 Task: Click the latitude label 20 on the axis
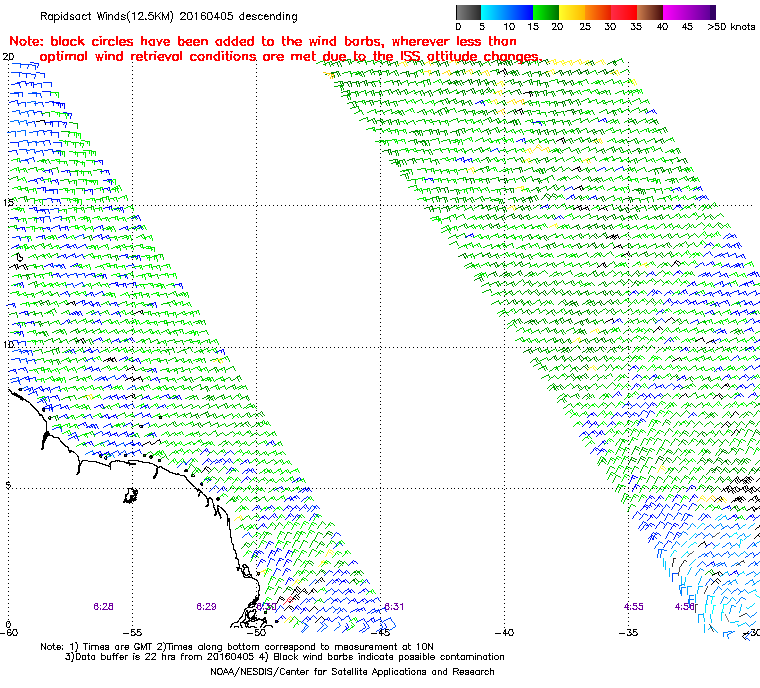tap(8, 57)
